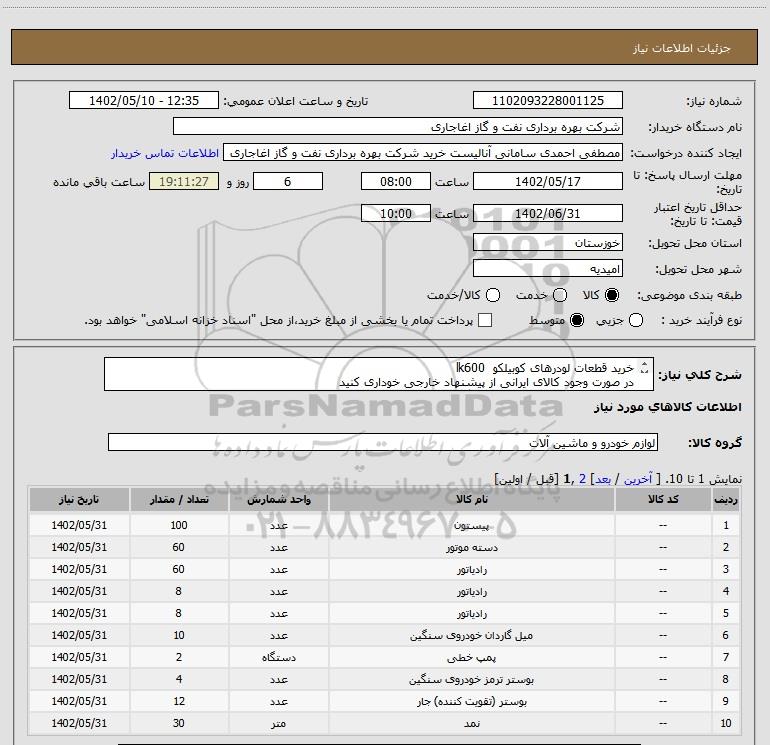770x745 pixels.
Task: Click quantity 100 for پیستون
Action: [179, 525]
